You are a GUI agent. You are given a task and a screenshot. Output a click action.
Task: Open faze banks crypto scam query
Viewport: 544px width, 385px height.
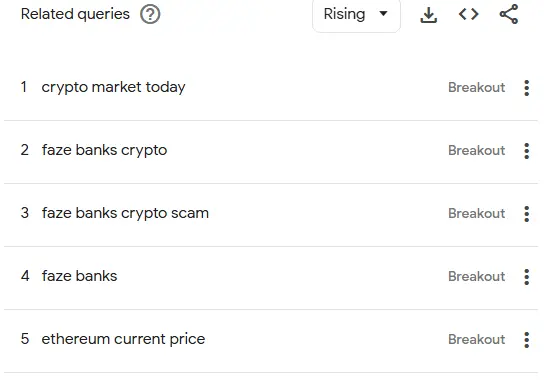pos(125,213)
